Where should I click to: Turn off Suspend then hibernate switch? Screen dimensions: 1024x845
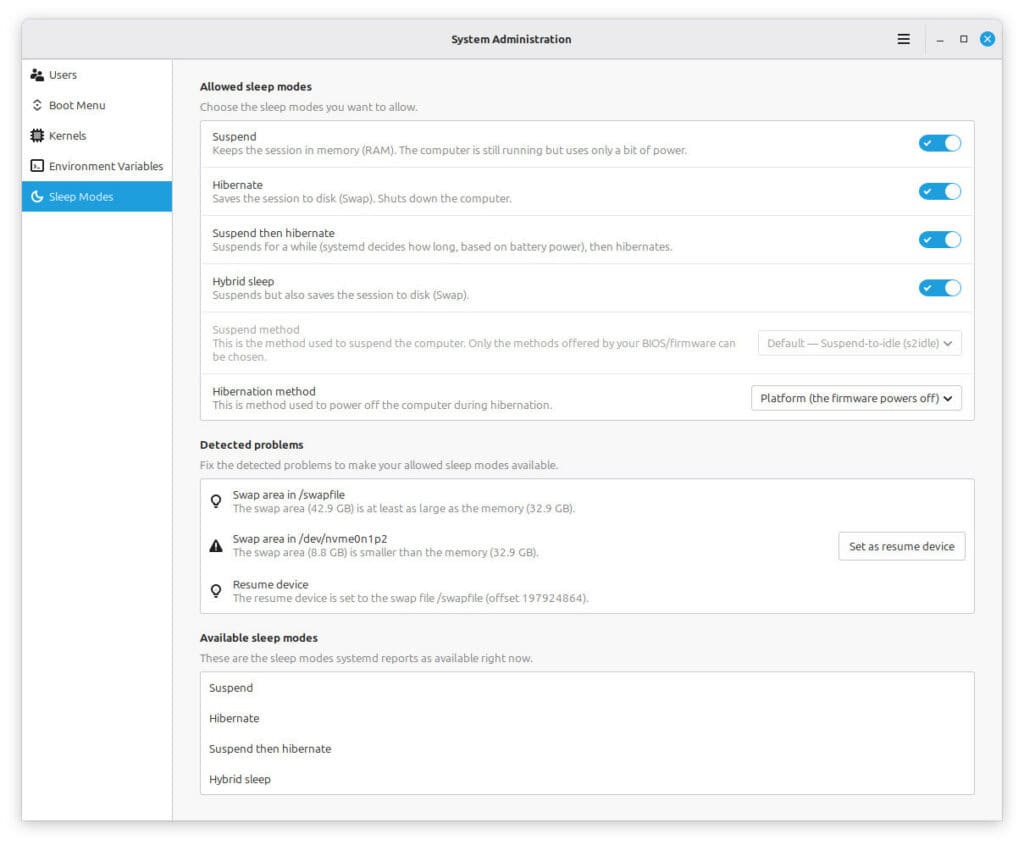[940, 240]
